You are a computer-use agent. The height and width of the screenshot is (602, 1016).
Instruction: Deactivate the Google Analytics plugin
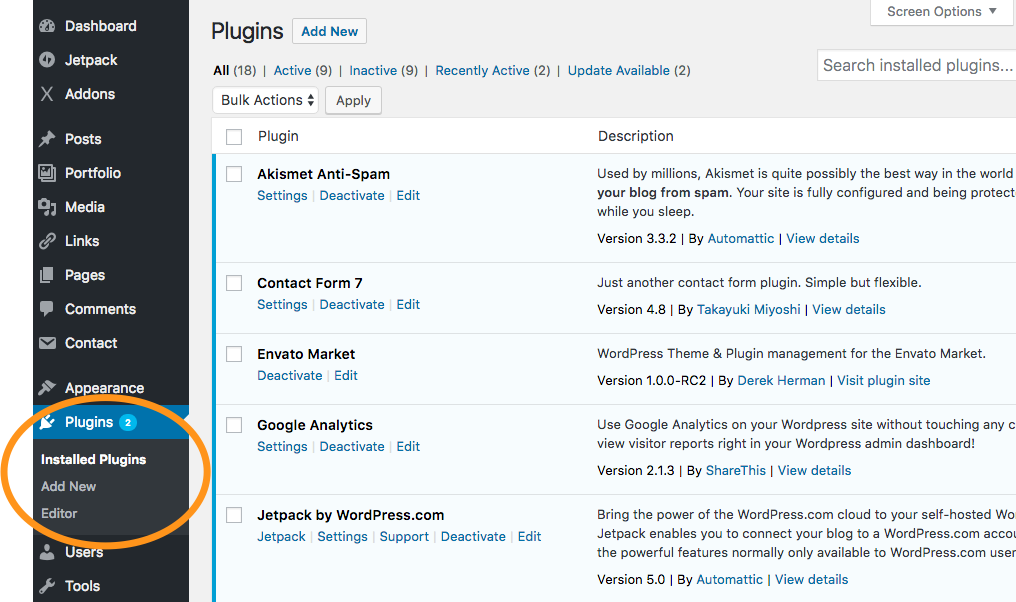(x=352, y=446)
